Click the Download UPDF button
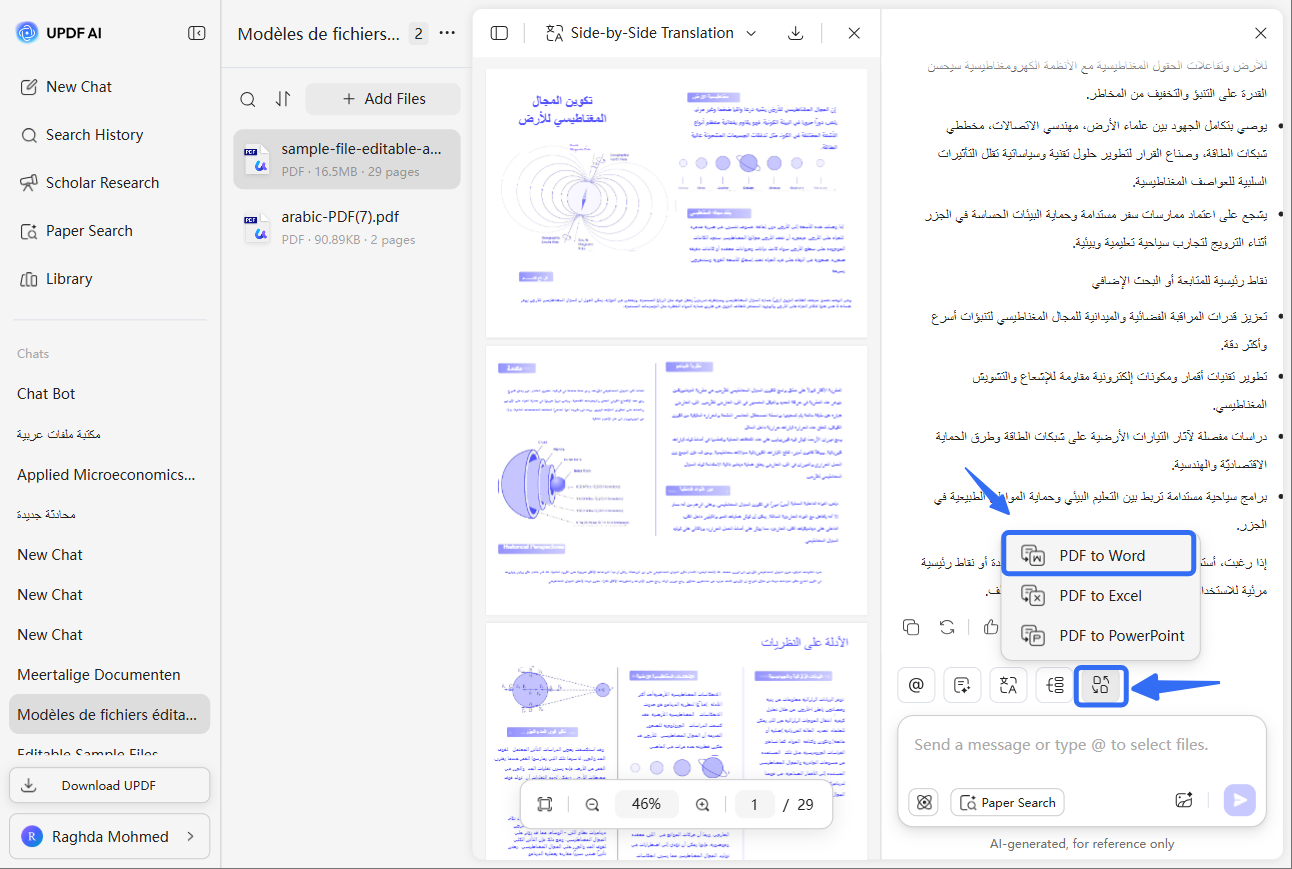Image resolution: width=1292 pixels, height=869 pixels. click(110, 785)
